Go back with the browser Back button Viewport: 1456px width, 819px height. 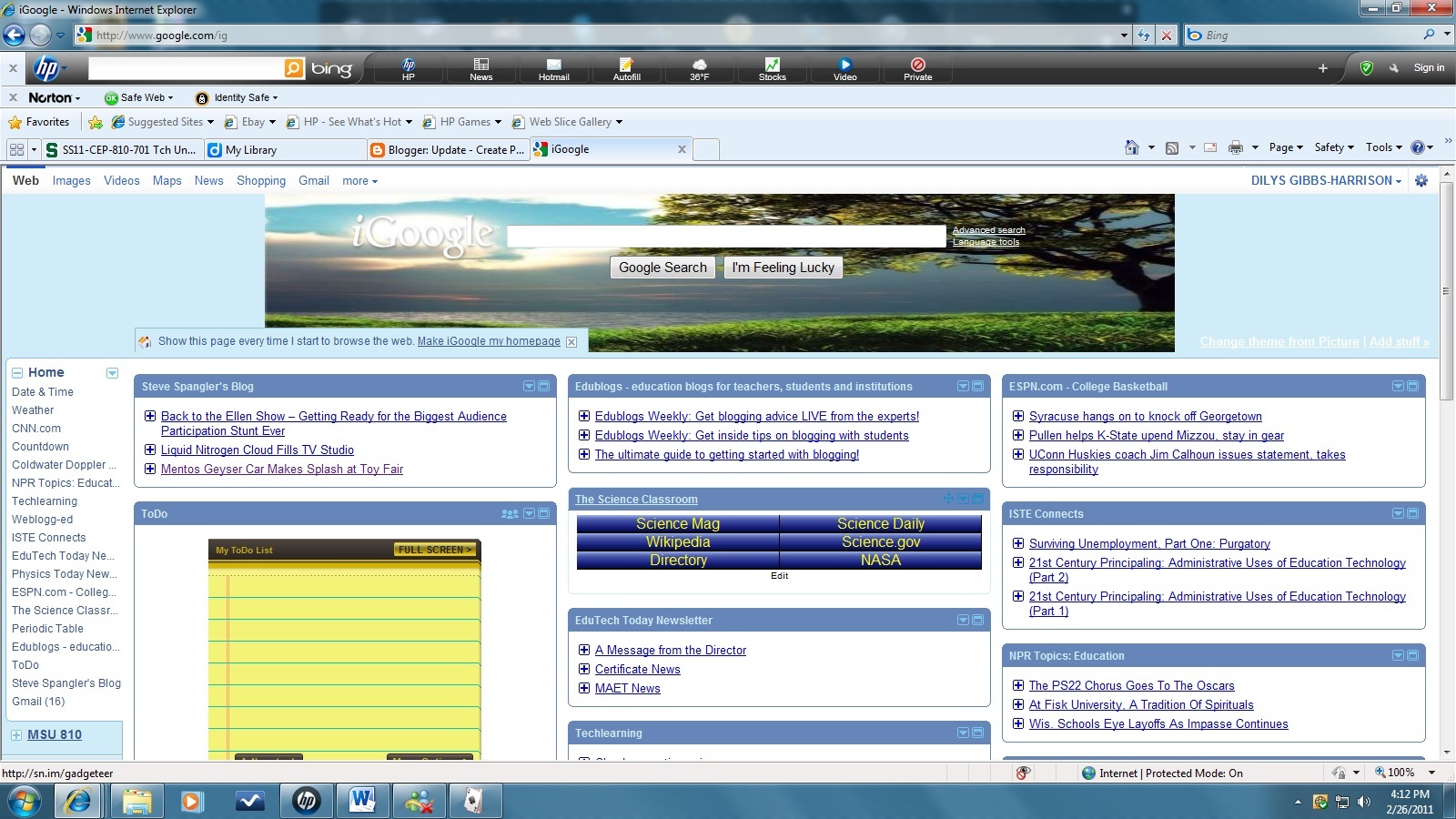(15, 35)
